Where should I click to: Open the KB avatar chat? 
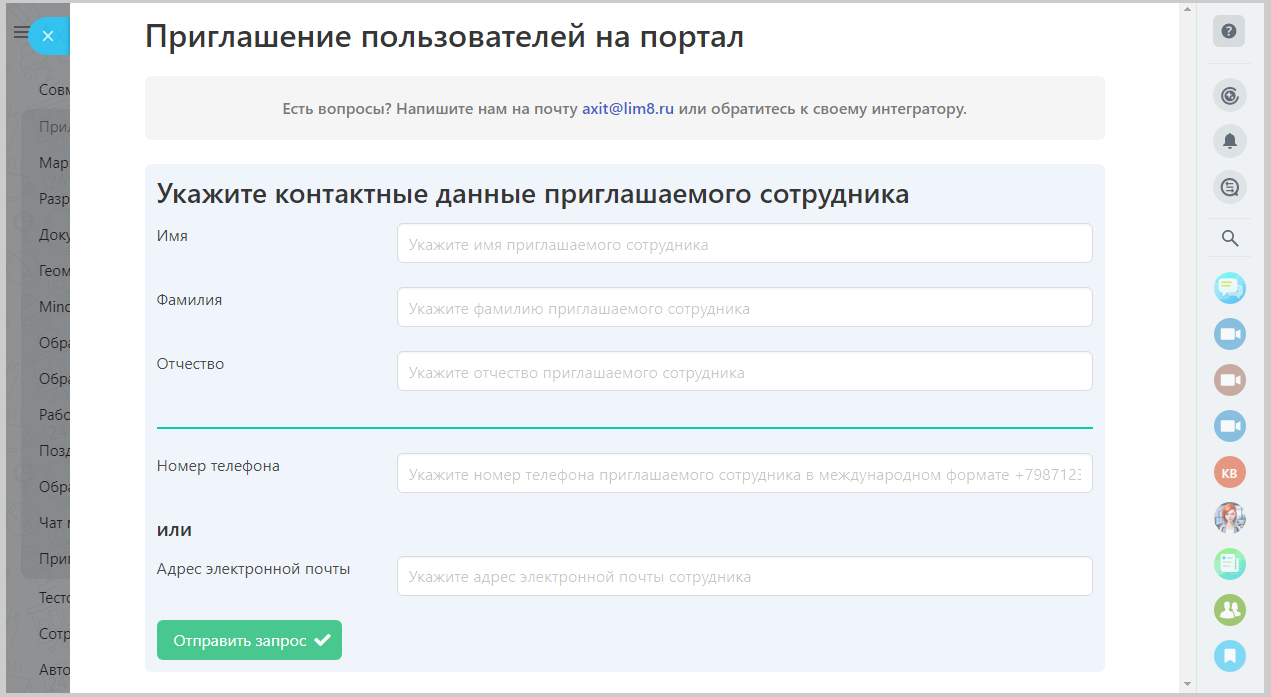click(x=1229, y=472)
